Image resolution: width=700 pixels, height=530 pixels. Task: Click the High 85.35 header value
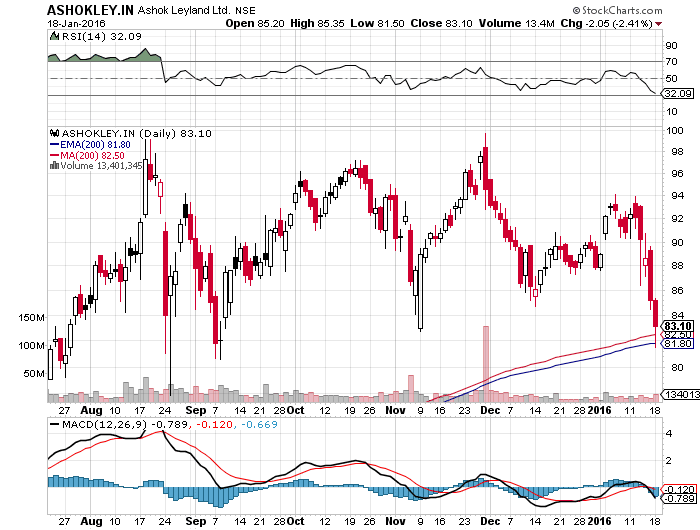click(317, 23)
